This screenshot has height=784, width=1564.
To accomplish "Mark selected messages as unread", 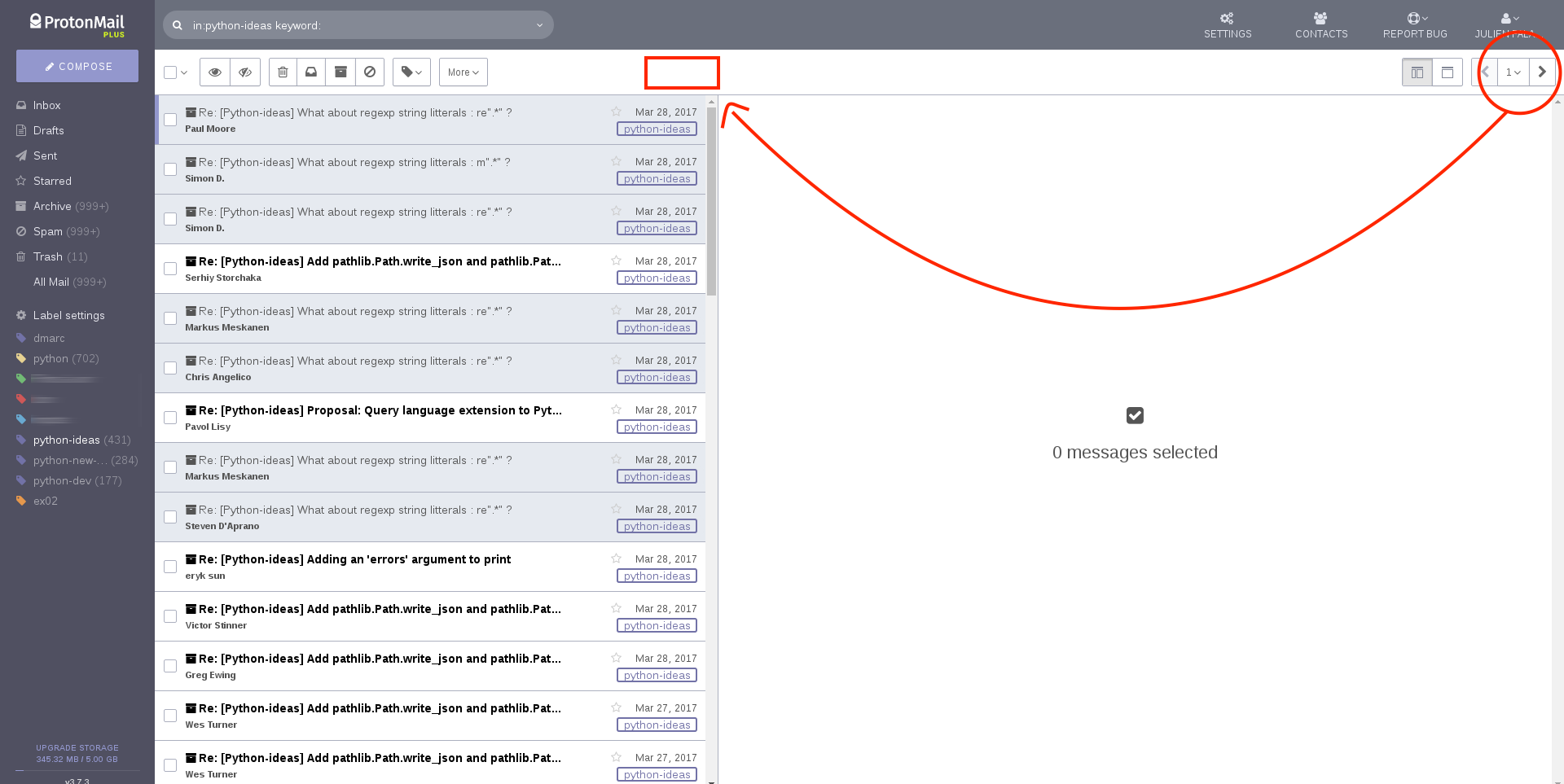I will click(245, 72).
